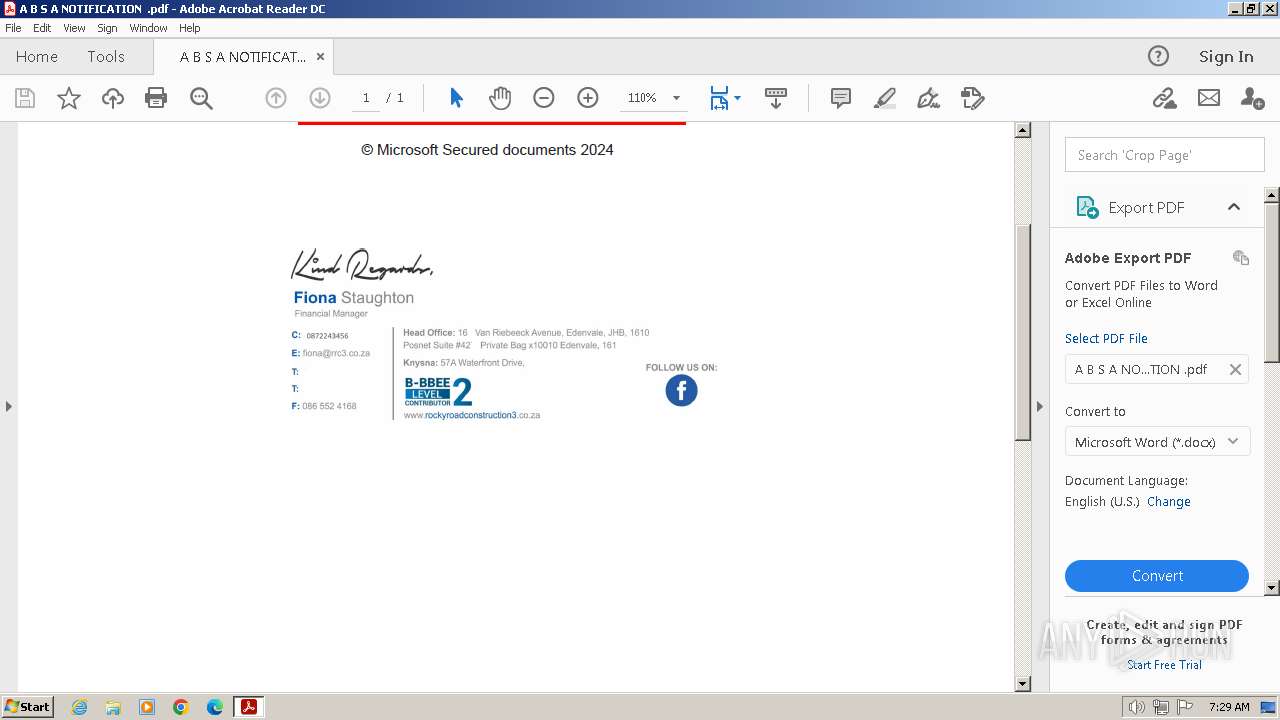Screen dimensions: 1280x720
Task: Click the Start Free Trial link
Action: (1164, 665)
